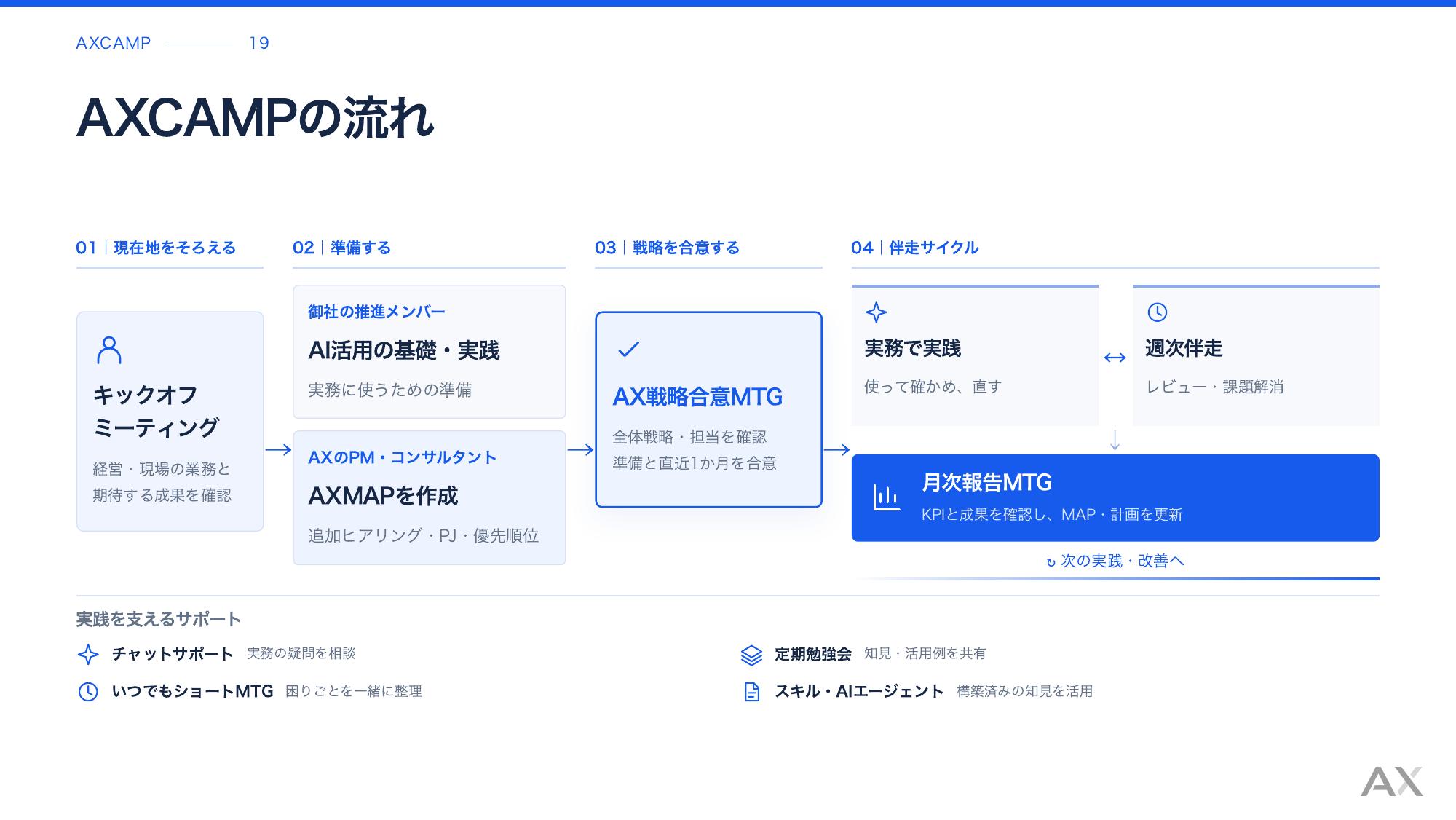This screenshot has height=820, width=1456.
Task: Click the double-headed arrow between 実務で実践 and 週次伴走
Action: pos(1115,358)
